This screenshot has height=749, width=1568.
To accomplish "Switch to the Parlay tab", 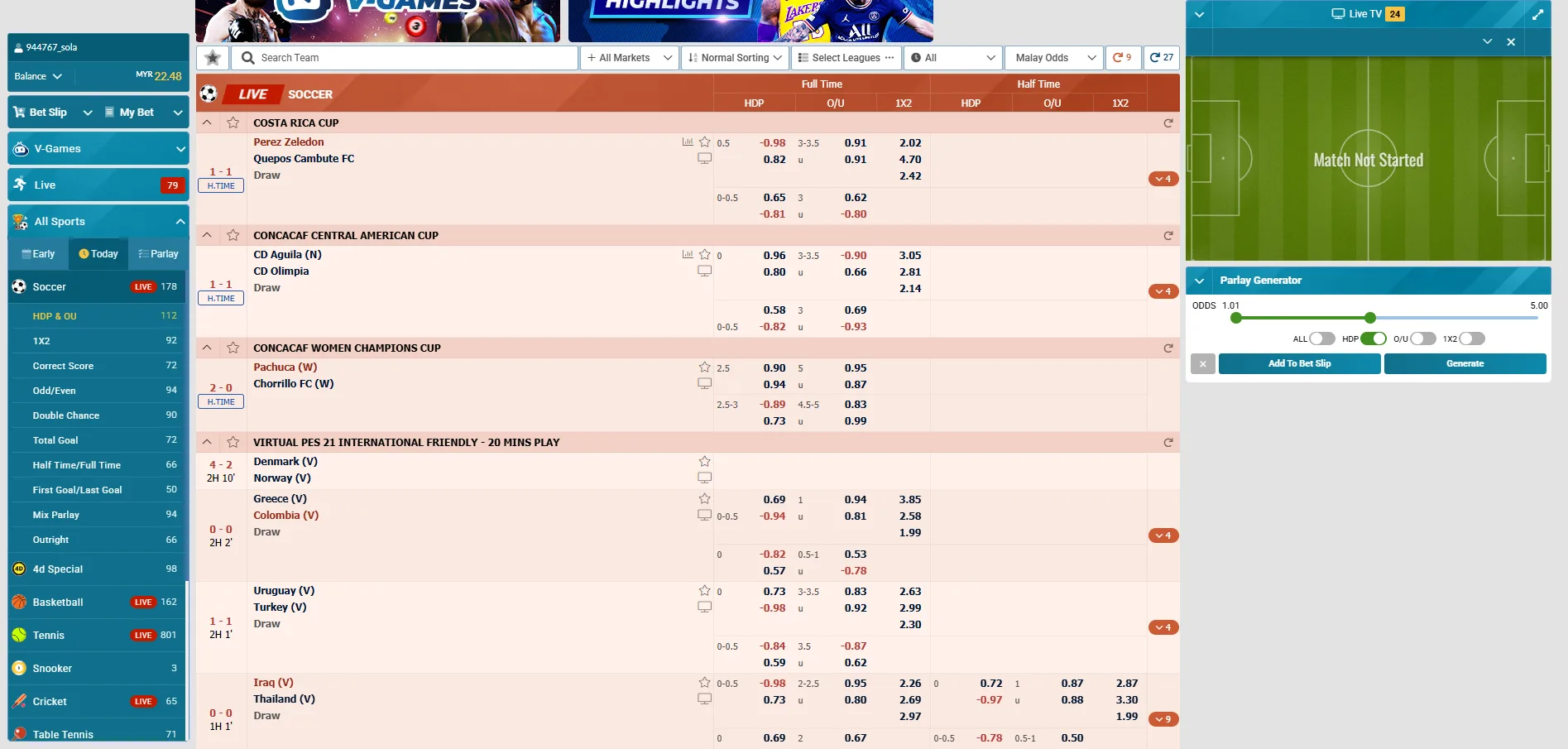I will (x=158, y=253).
